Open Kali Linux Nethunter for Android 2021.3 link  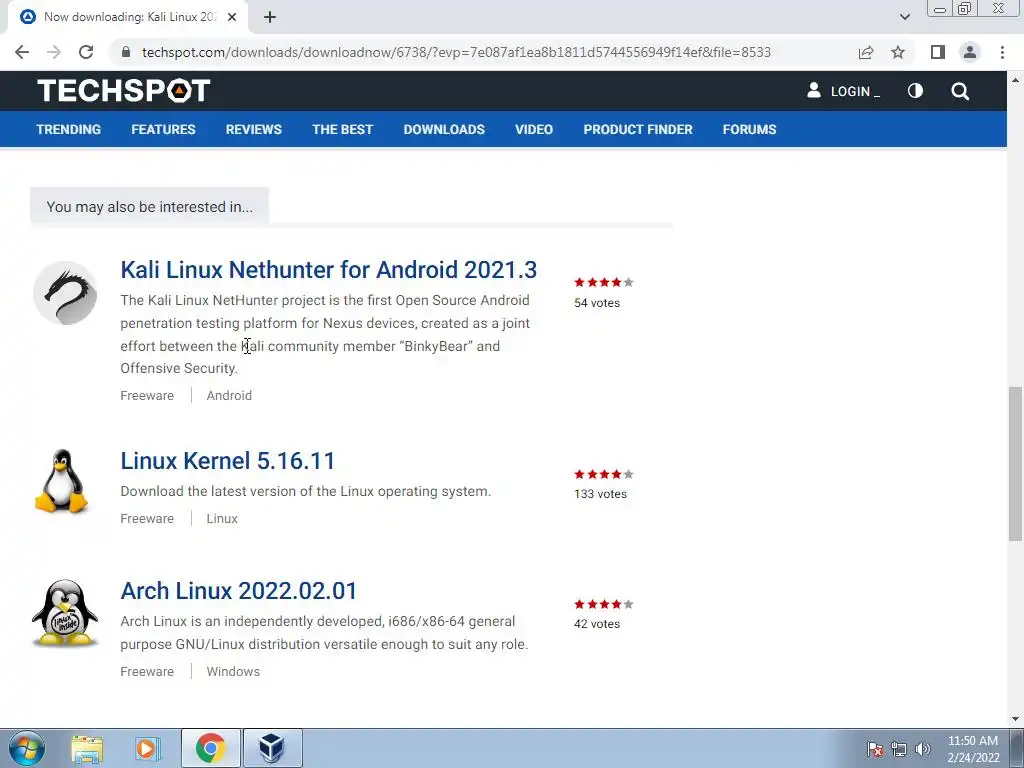tap(328, 270)
